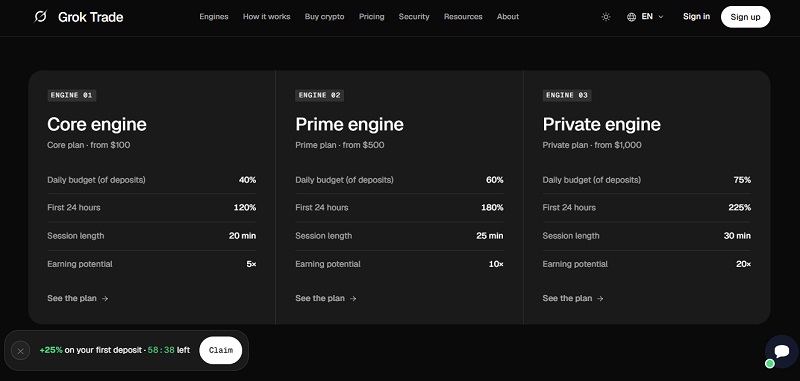The image size is (800, 381).
Task: Click arrow beside Core engine See the plan
Action: point(105,298)
